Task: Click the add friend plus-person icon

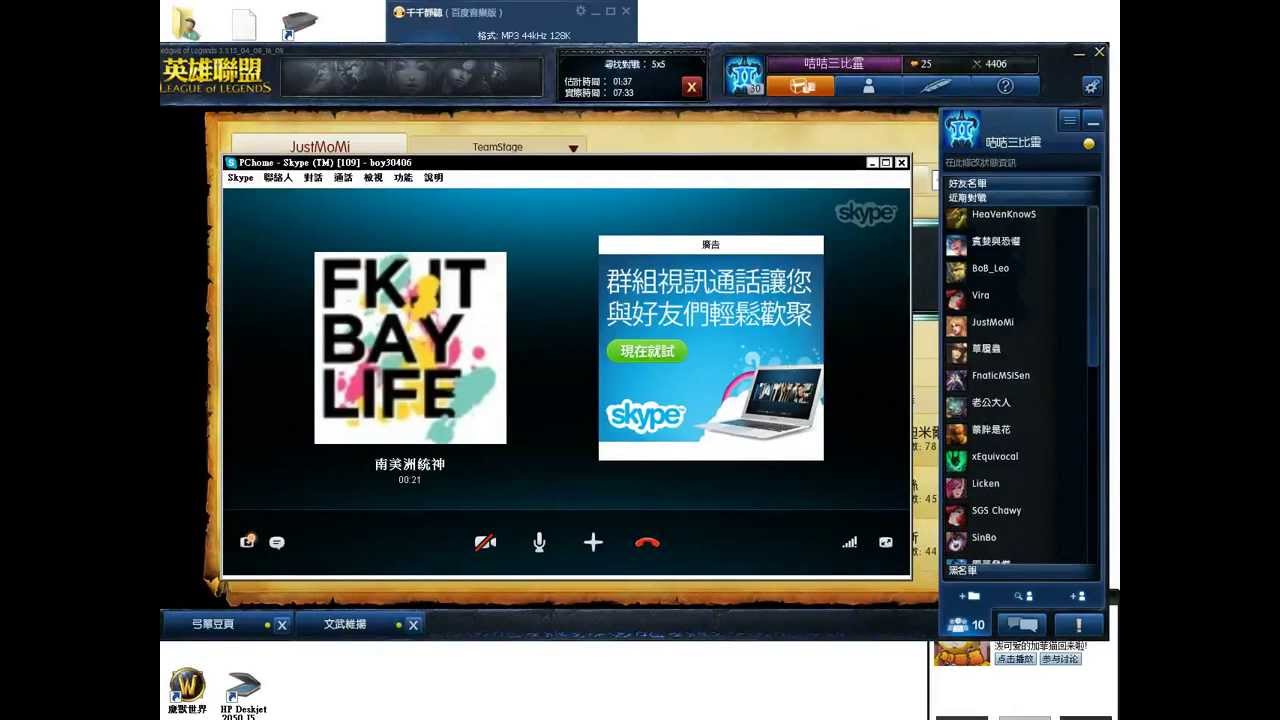Action: (1077, 596)
